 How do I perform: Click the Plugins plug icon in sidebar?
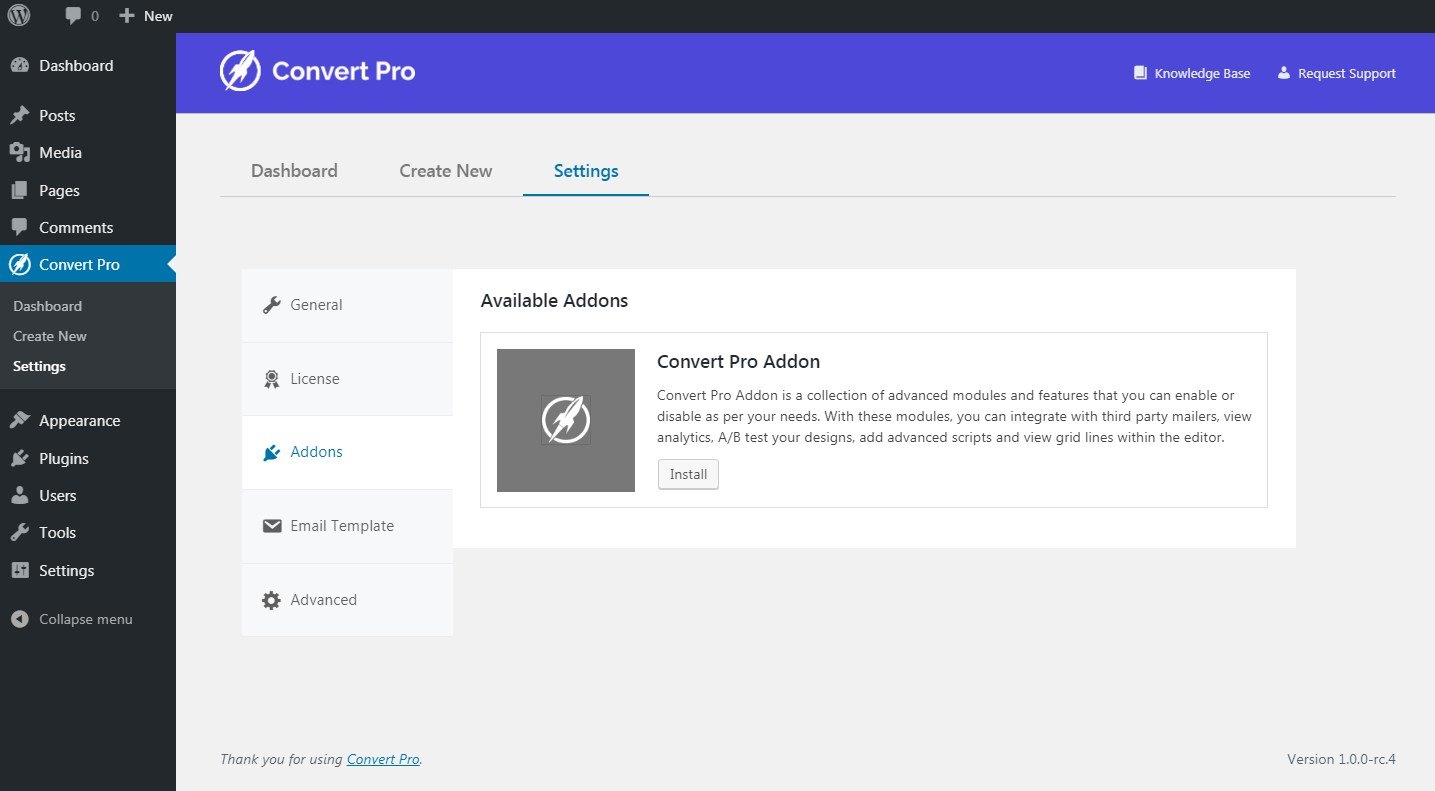(x=19, y=459)
